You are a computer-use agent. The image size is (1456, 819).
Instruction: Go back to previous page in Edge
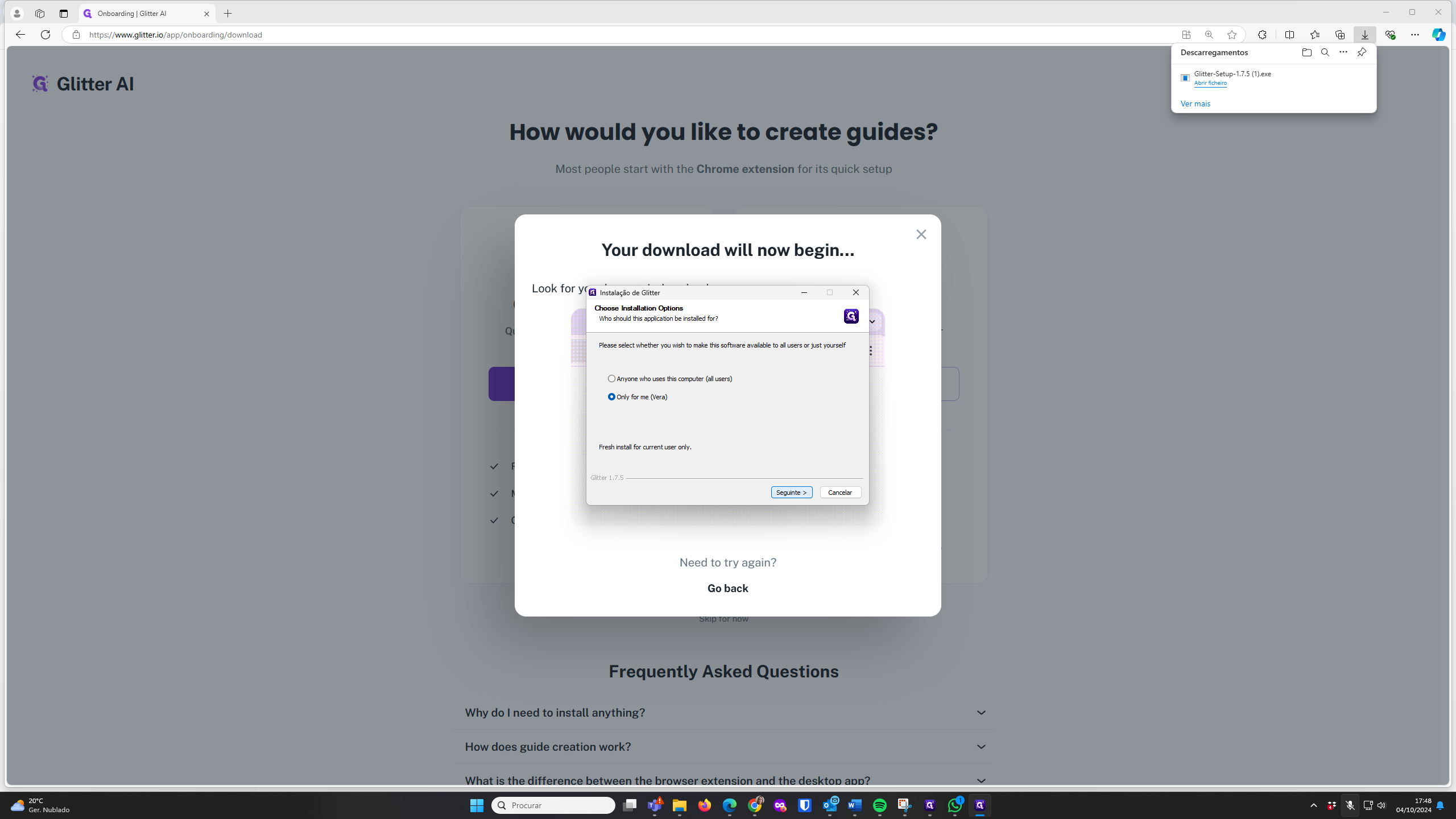[x=20, y=35]
